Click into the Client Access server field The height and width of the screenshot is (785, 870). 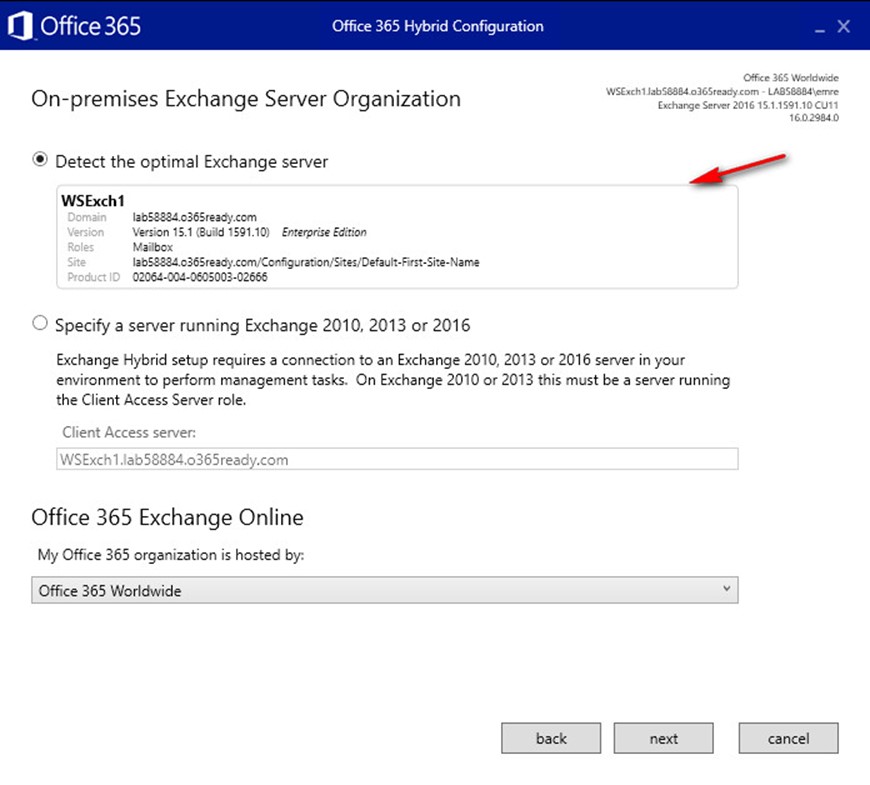pos(397,459)
